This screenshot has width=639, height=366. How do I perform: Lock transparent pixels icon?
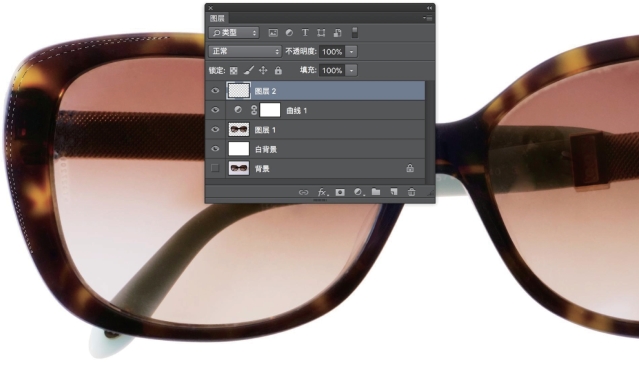click(x=234, y=71)
